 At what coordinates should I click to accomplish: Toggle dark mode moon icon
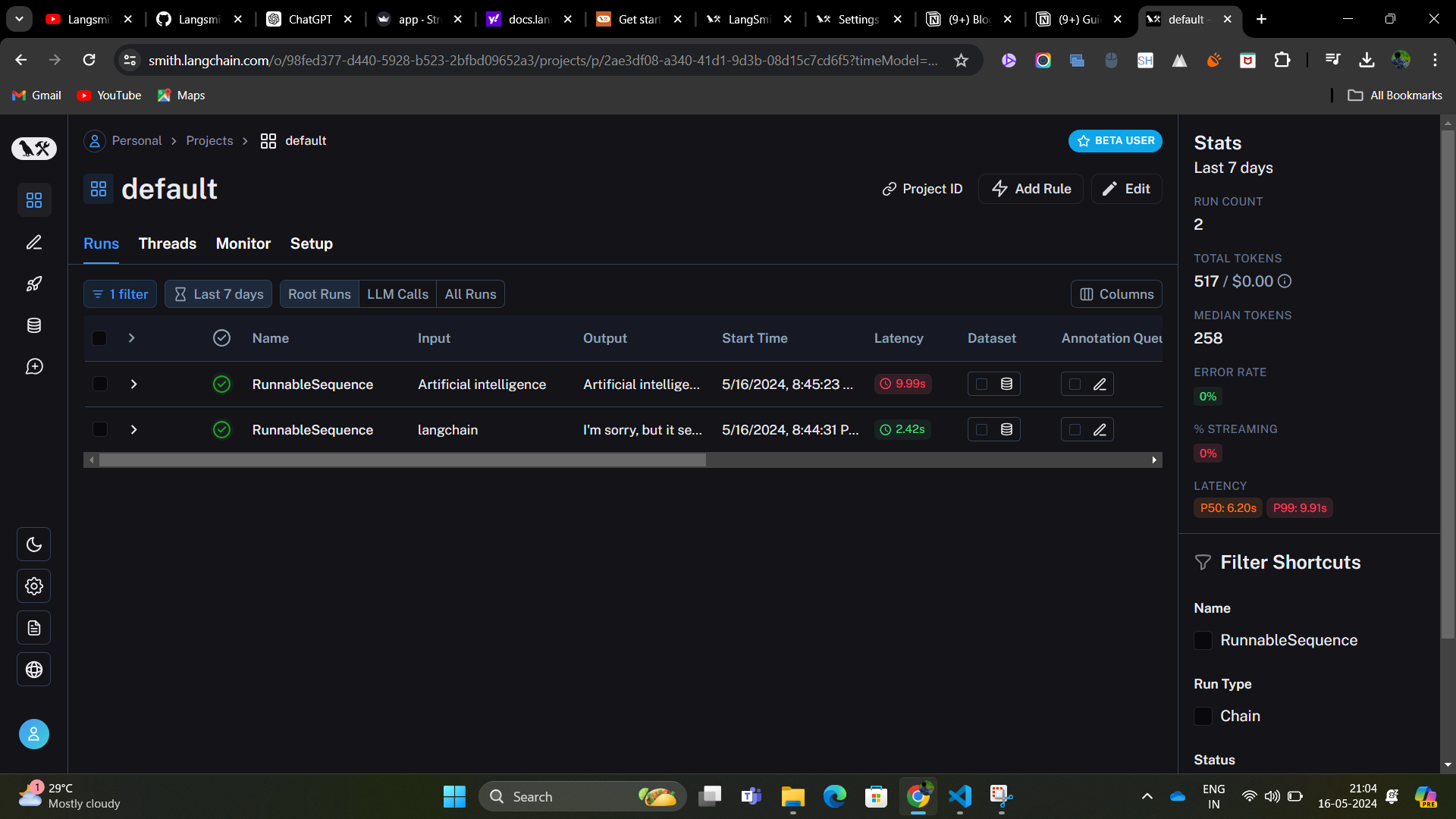[x=34, y=544]
